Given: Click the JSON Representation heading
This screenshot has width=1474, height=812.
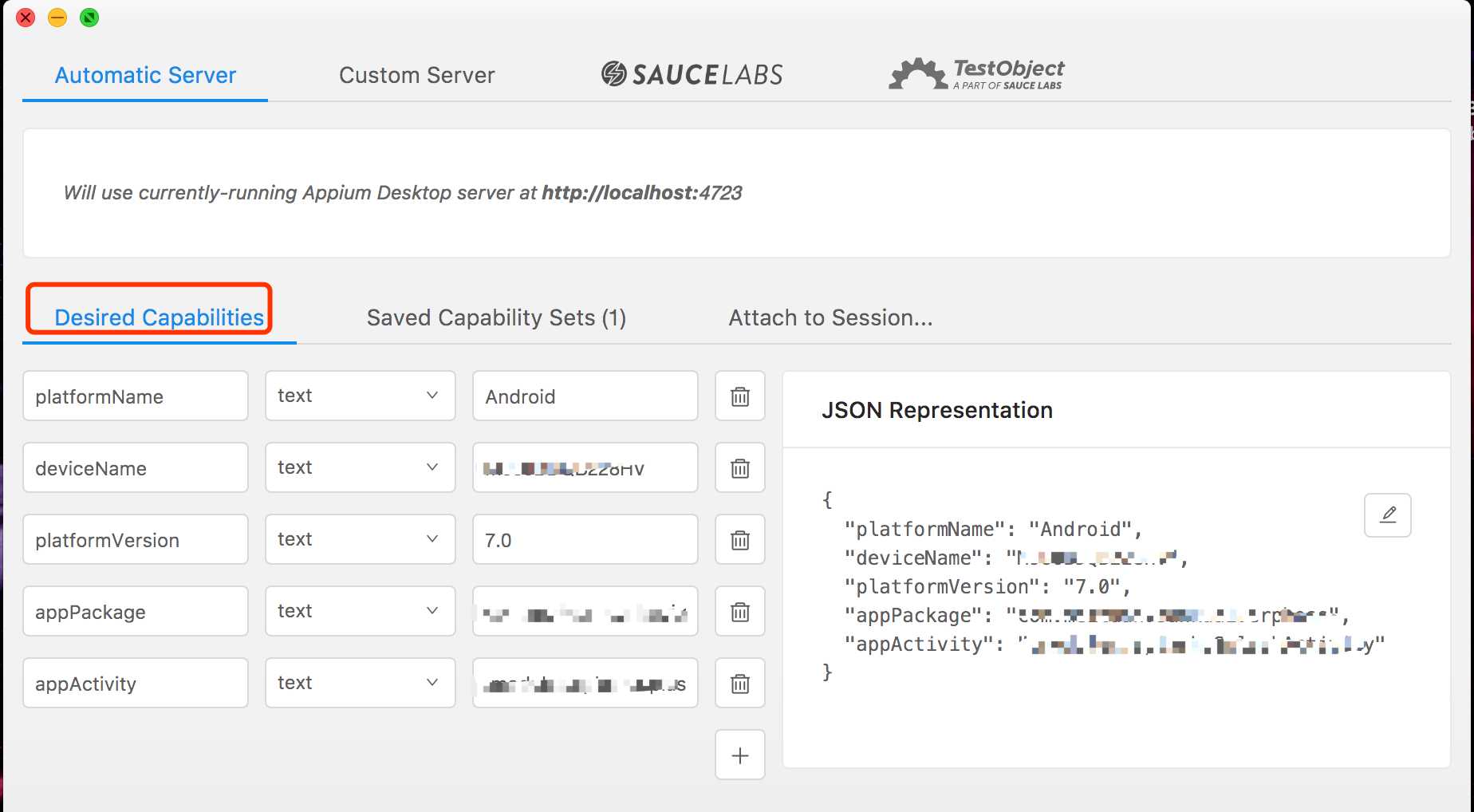Looking at the screenshot, I should pos(937,410).
